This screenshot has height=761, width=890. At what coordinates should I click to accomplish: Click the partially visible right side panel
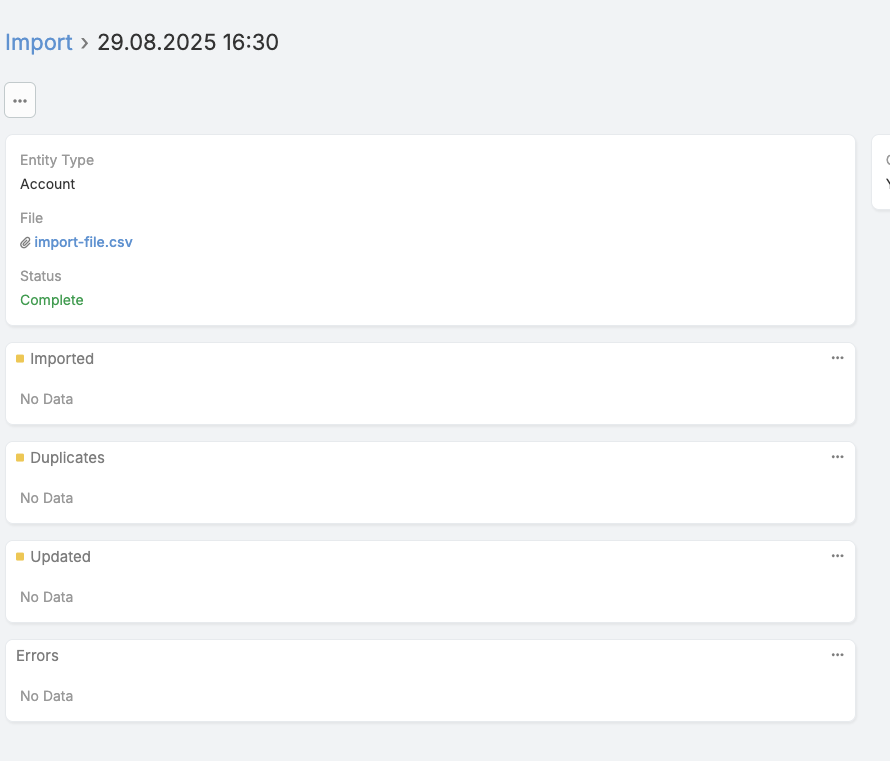point(881,172)
